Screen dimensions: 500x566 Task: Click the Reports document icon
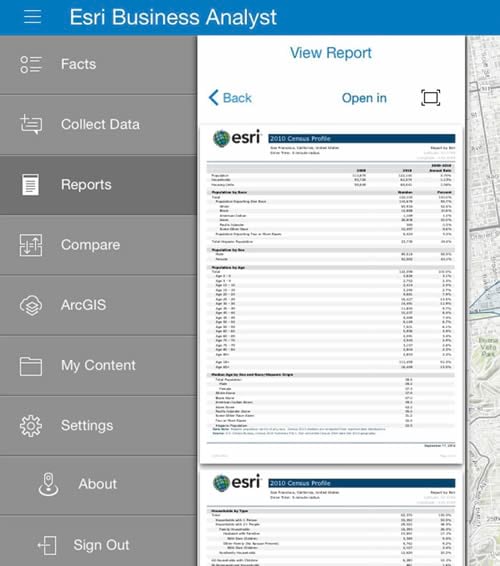31,184
